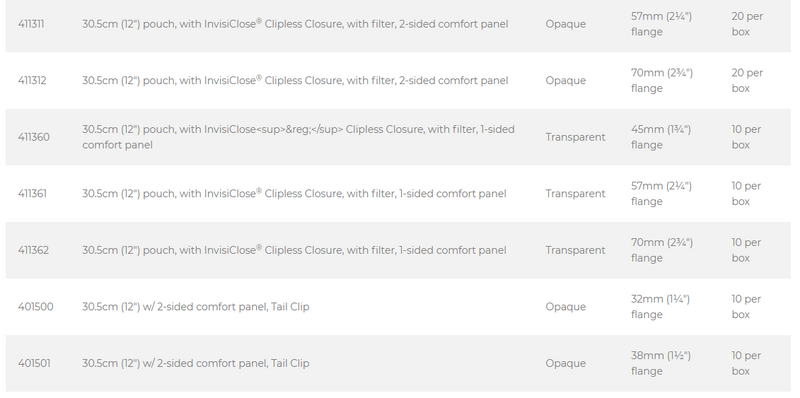Select product number 411311

31,24
